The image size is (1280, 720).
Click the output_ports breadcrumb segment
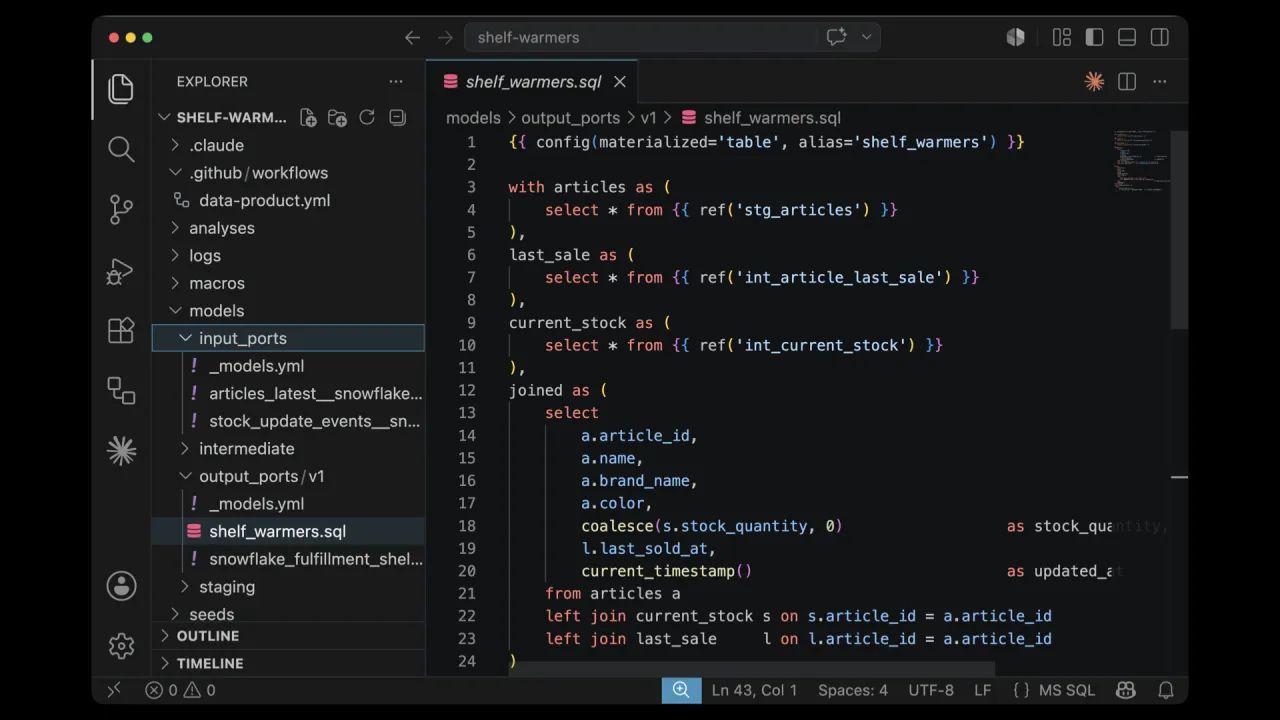[570, 118]
